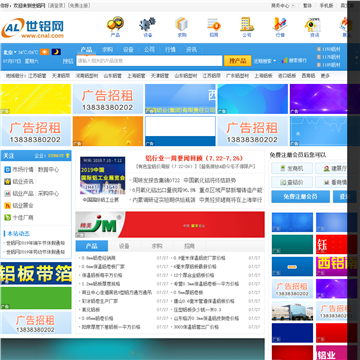
Task: Click the 发商机 button
Action: 292,168
